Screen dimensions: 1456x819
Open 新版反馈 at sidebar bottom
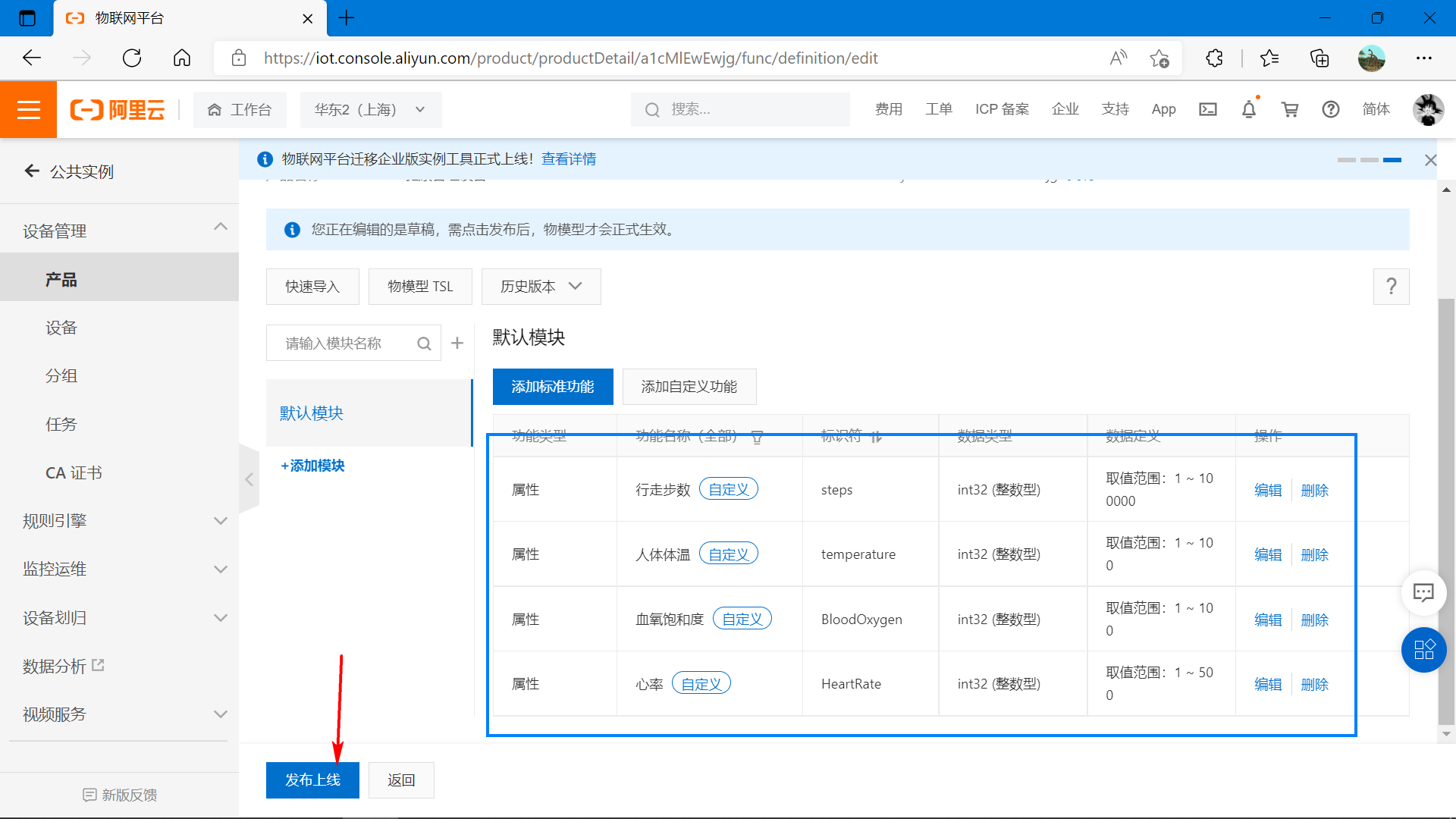[x=120, y=795]
